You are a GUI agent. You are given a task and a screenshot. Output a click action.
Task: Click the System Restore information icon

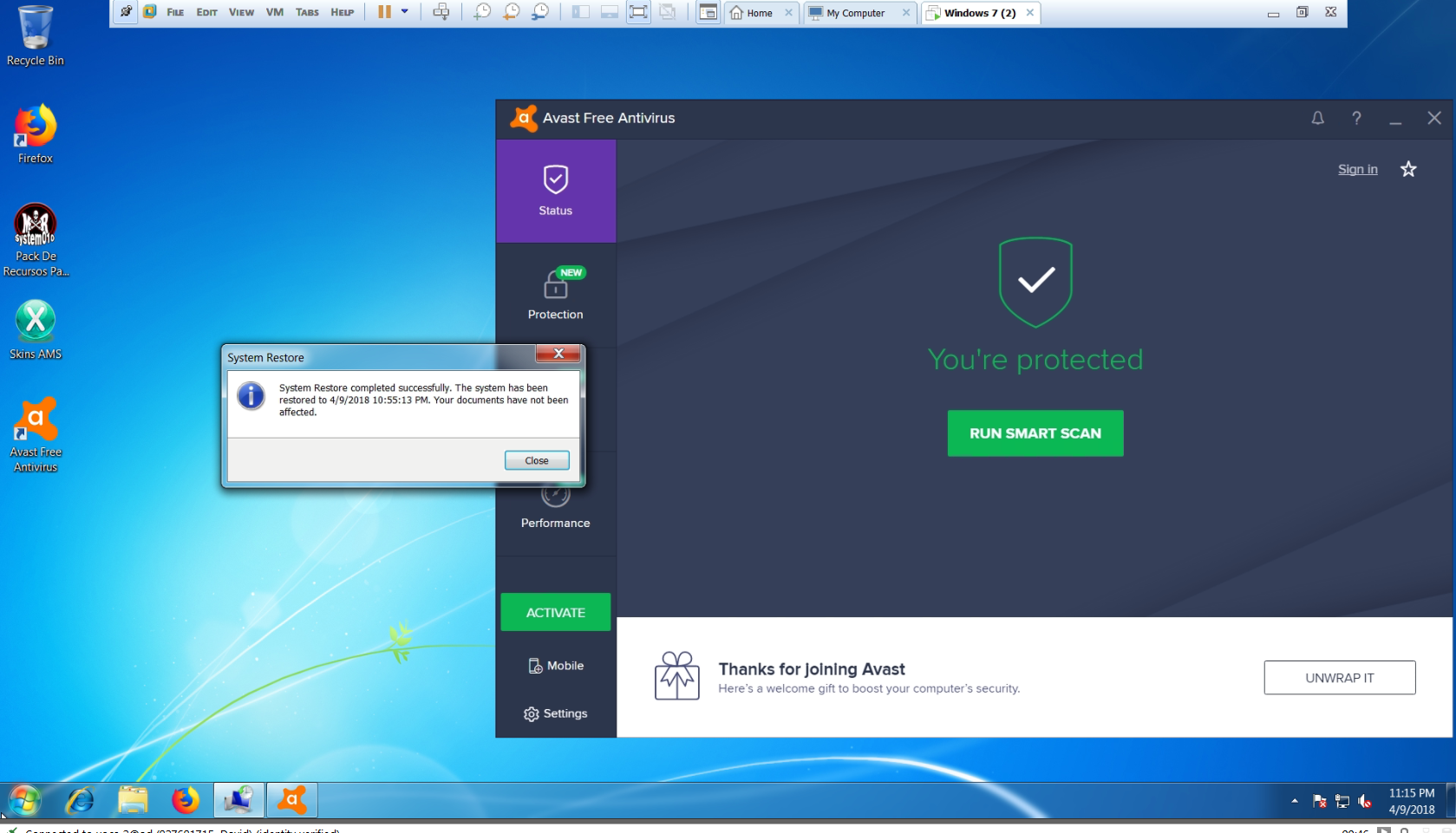tap(251, 396)
